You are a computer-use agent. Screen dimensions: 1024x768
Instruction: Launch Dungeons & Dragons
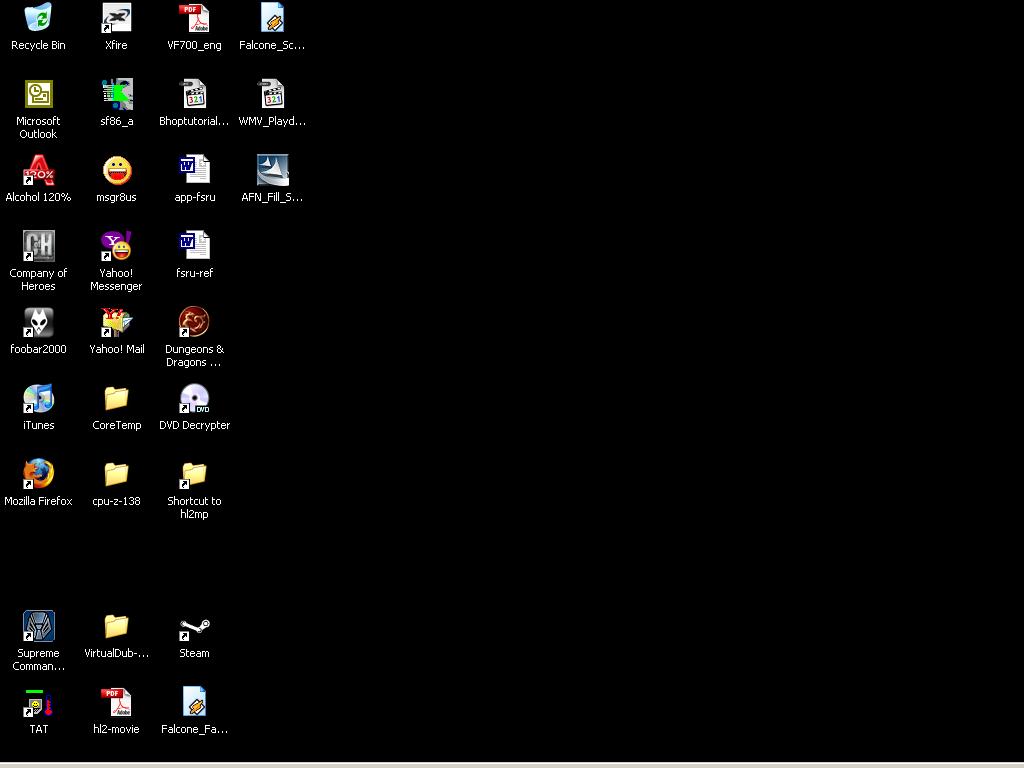[194, 322]
